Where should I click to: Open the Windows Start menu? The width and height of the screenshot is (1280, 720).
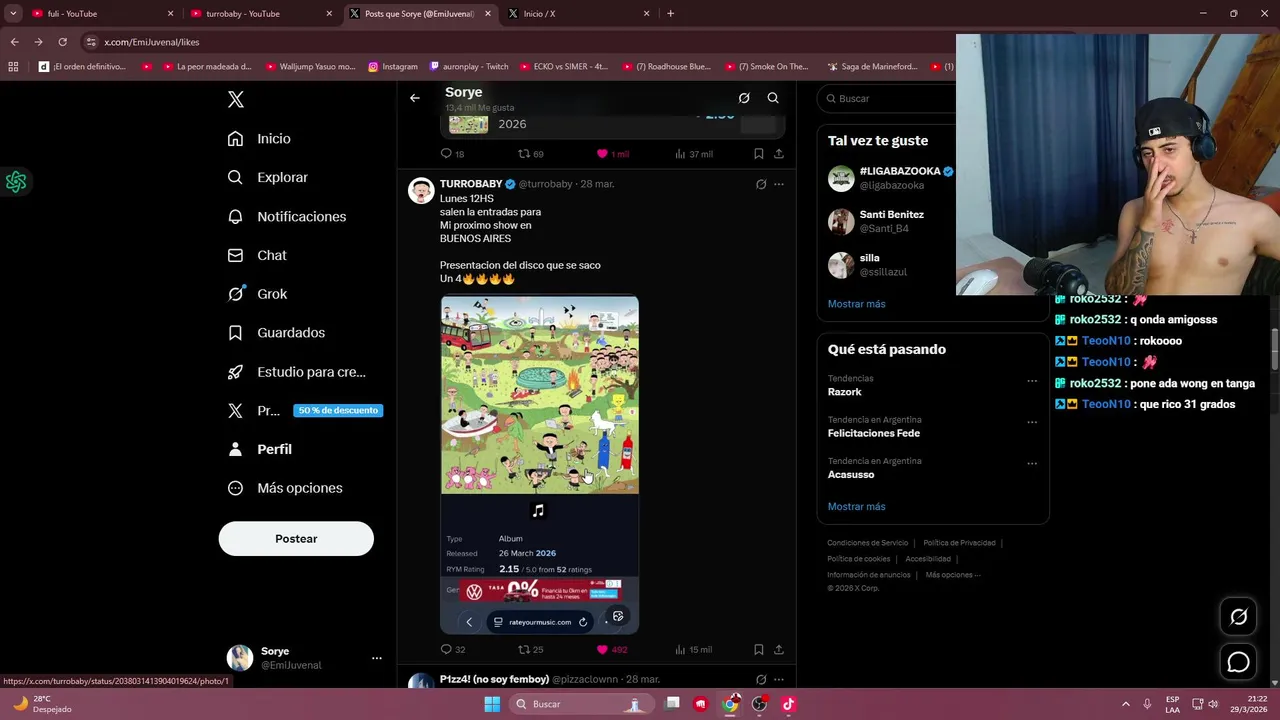[x=492, y=704]
